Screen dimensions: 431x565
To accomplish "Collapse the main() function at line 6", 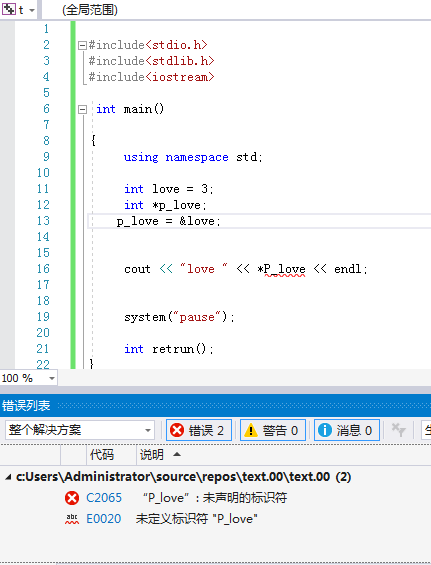I will point(83,109).
